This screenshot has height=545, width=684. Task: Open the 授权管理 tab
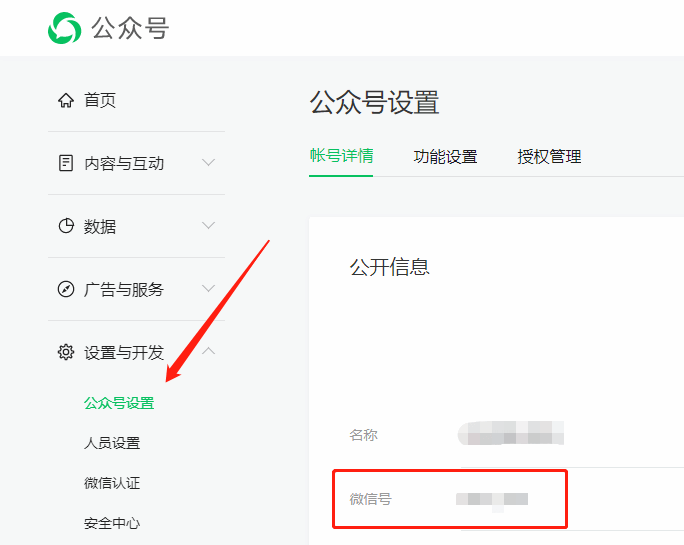coord(549,156)
